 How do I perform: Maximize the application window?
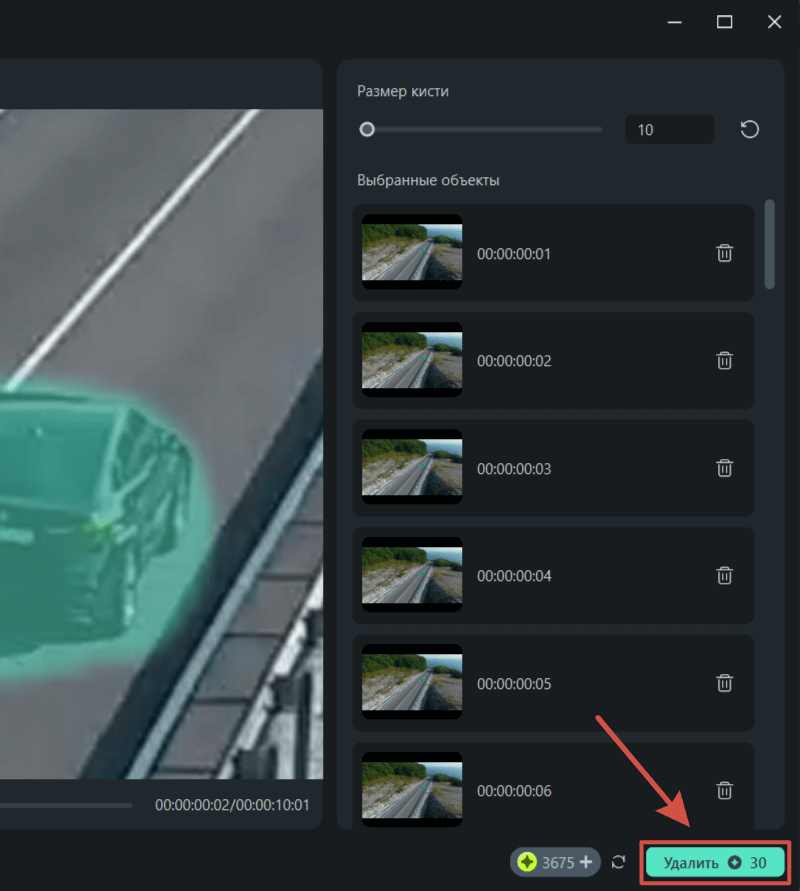tap(725, 22)
